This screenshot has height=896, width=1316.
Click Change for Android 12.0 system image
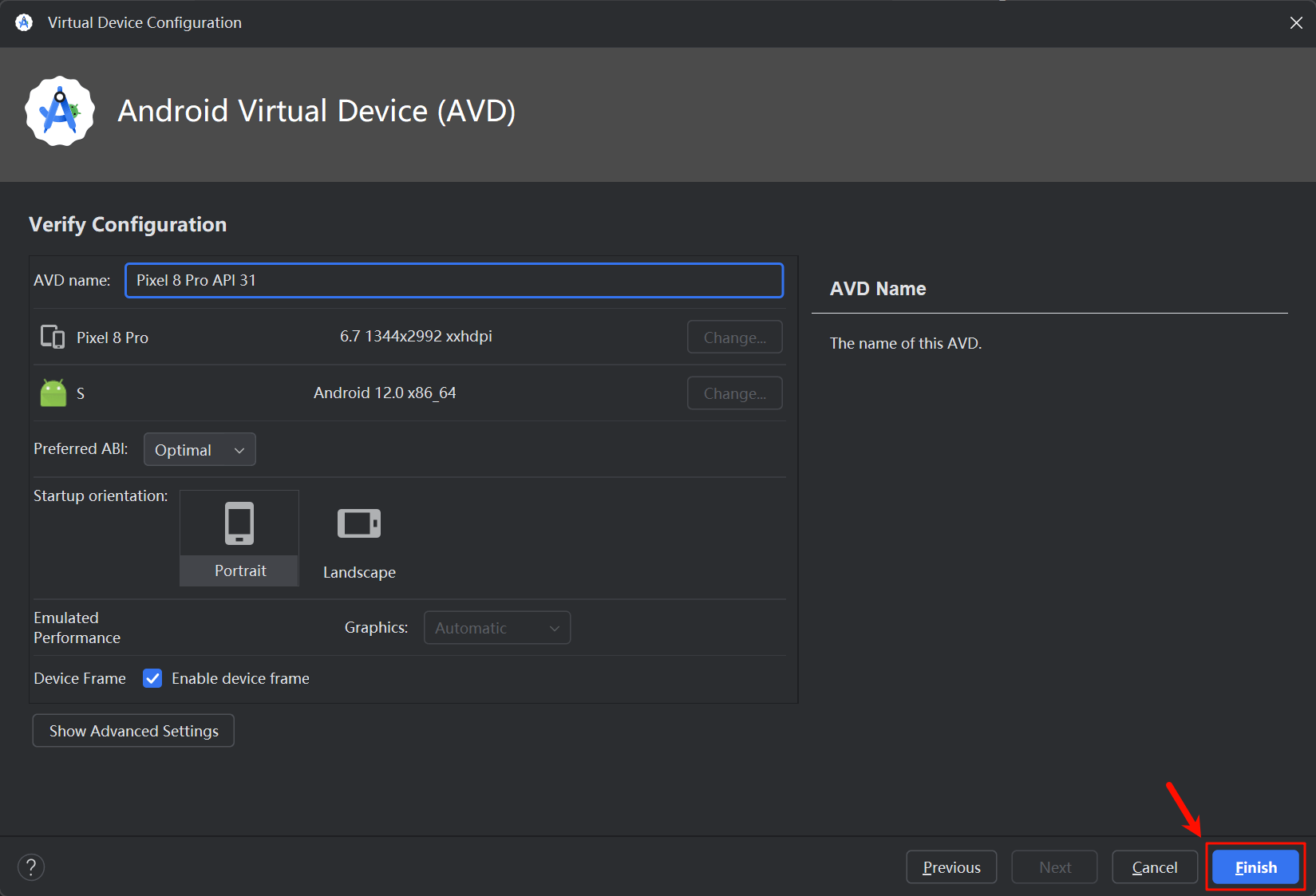coord(734,393)
